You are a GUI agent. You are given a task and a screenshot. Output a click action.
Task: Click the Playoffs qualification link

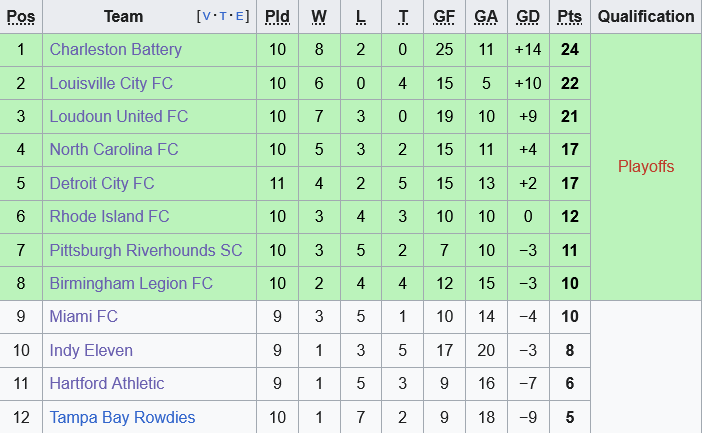tap(646, 166)
